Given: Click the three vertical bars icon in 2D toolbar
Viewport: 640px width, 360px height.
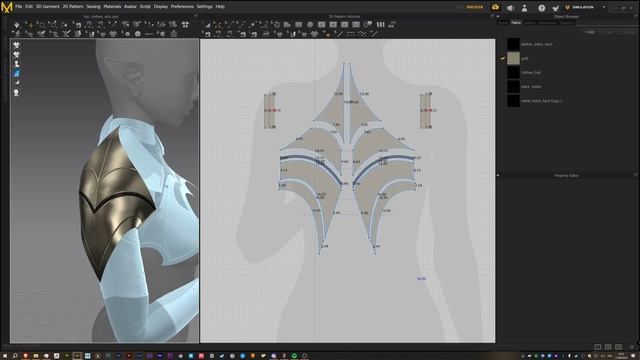Looking at the screenshot, I should [381, 25].
